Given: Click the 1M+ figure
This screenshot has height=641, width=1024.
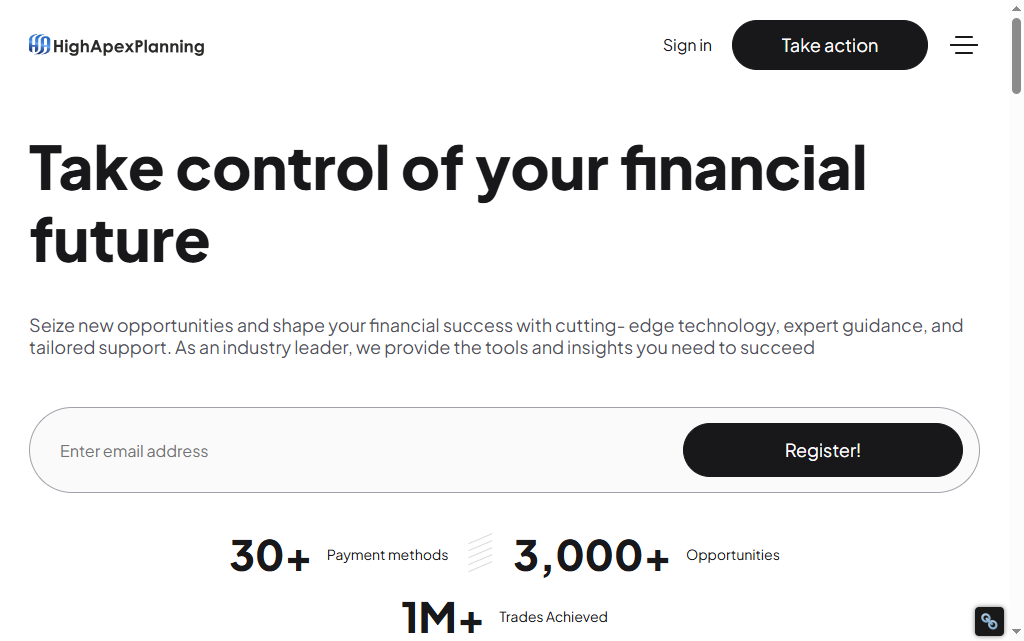Looking at the screenshot, I should (441, 618).
